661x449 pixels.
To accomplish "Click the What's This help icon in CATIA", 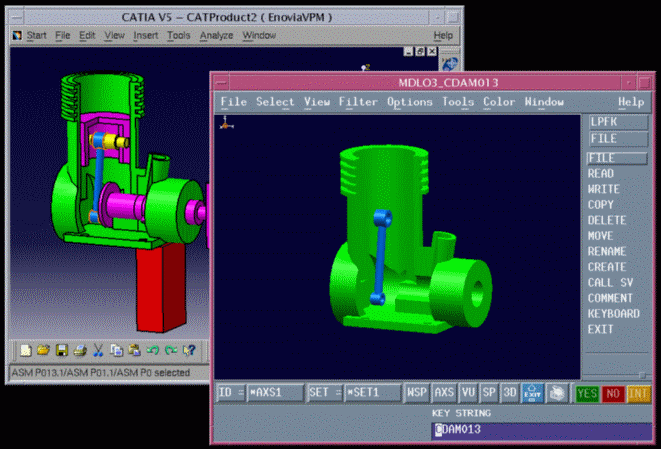I will (189, 350).
